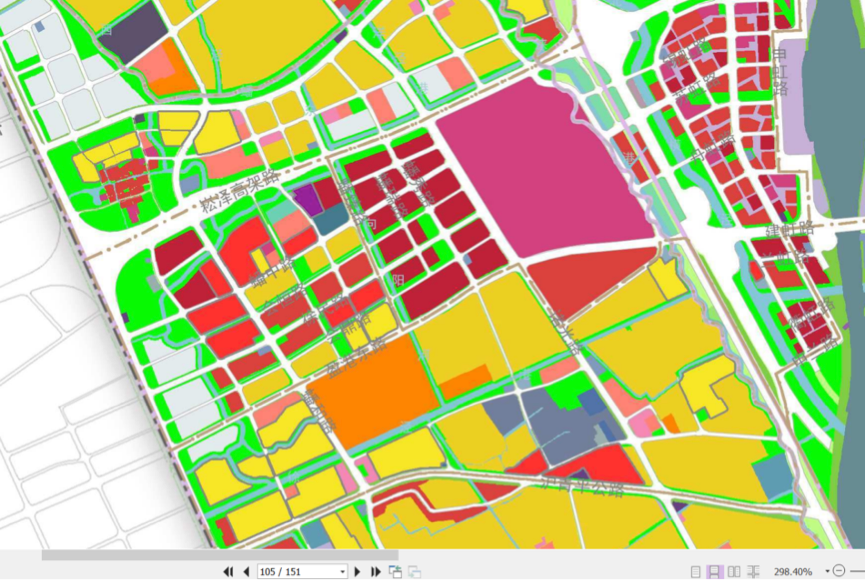Screen dimensions: 866x580
Task: Click the next view icon
Action: [414, 571]
